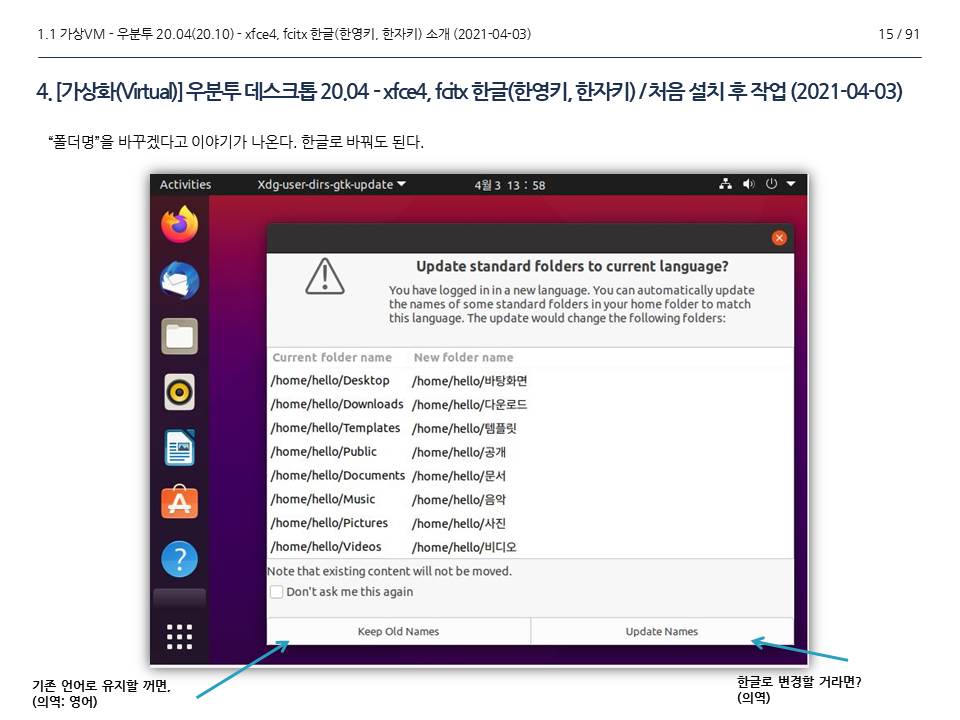Open the Xdg-user-dirs-gtk-update app menu
The image size is (960, 720).
(331, 184)
